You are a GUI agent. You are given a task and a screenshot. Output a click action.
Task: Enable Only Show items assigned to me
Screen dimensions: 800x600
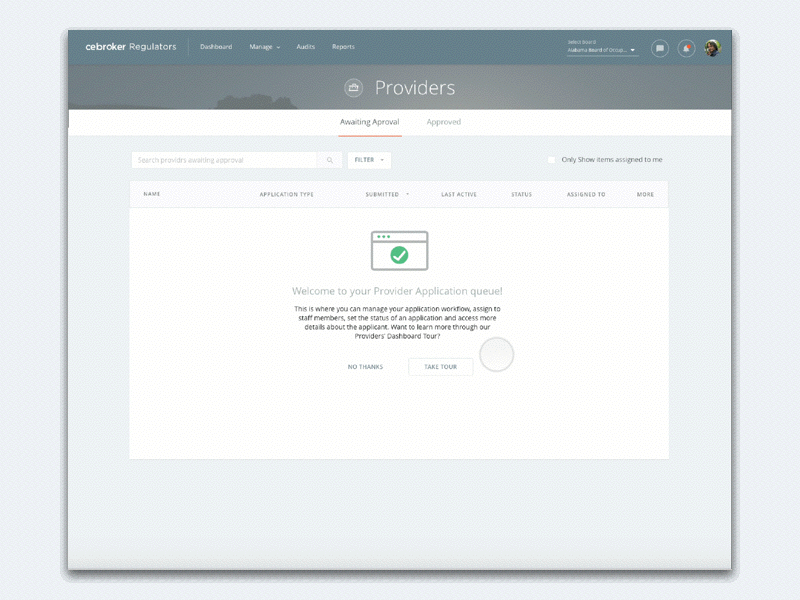click(x=551, y=159)
